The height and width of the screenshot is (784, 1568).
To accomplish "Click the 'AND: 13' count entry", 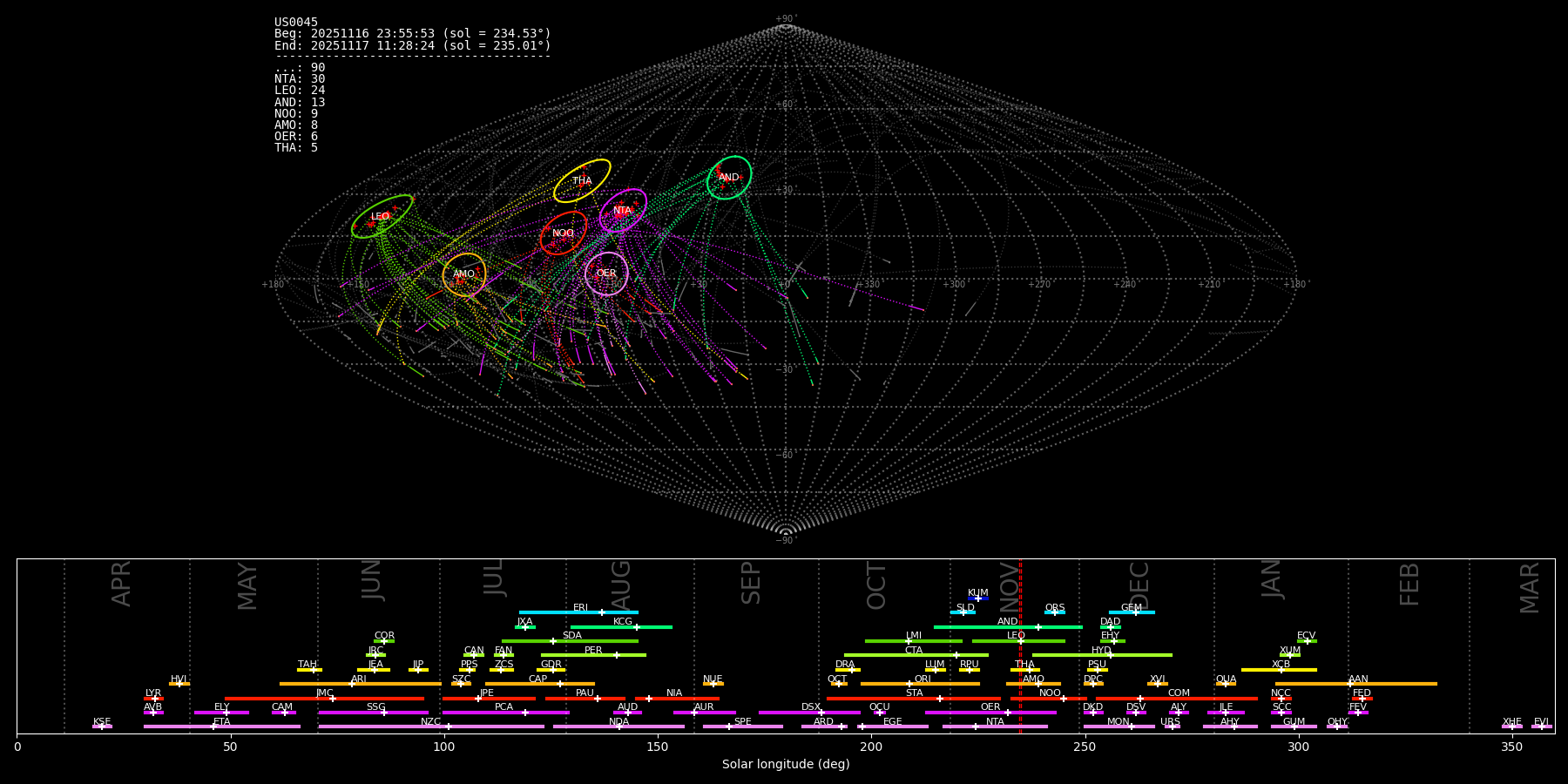I will point(300,103).
